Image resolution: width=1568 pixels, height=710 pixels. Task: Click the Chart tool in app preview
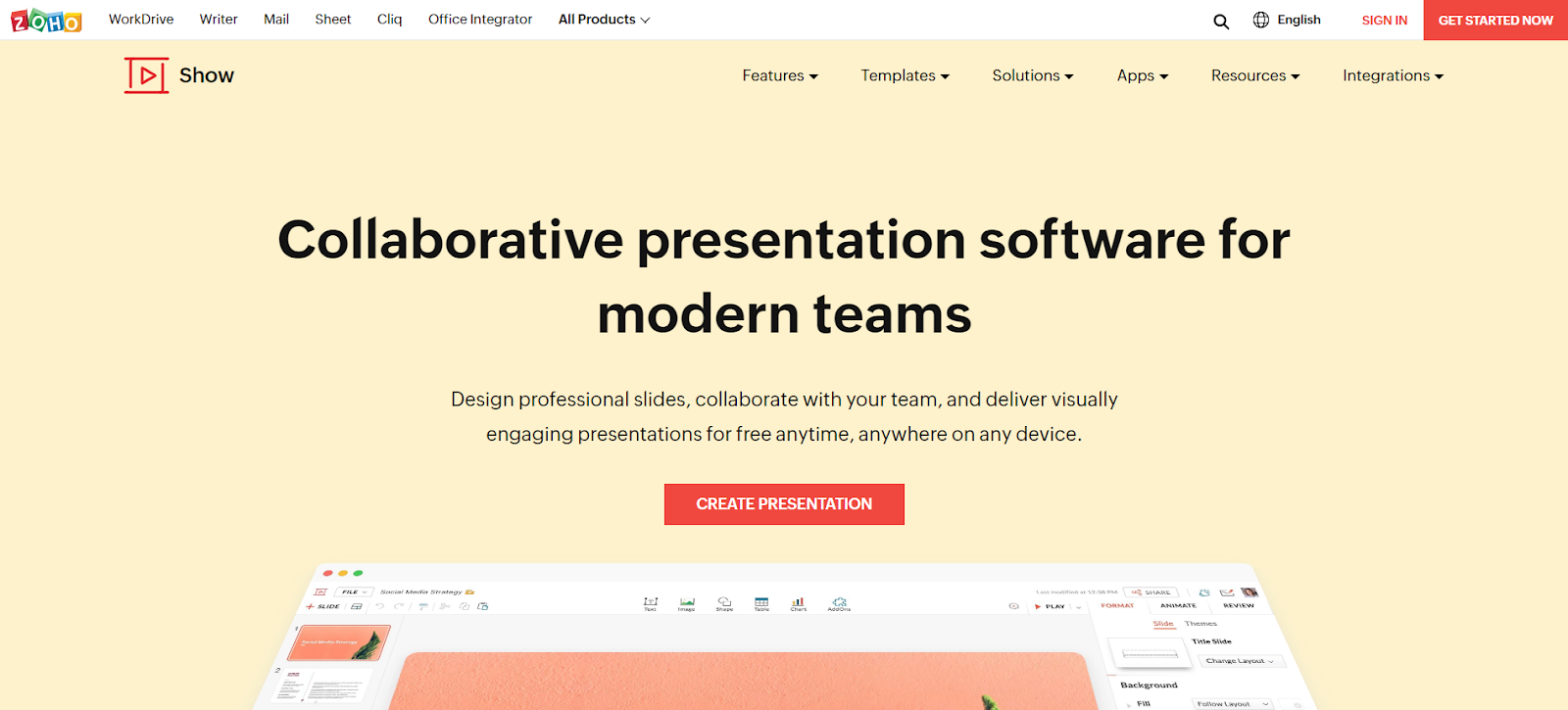(x=799, y=603)
